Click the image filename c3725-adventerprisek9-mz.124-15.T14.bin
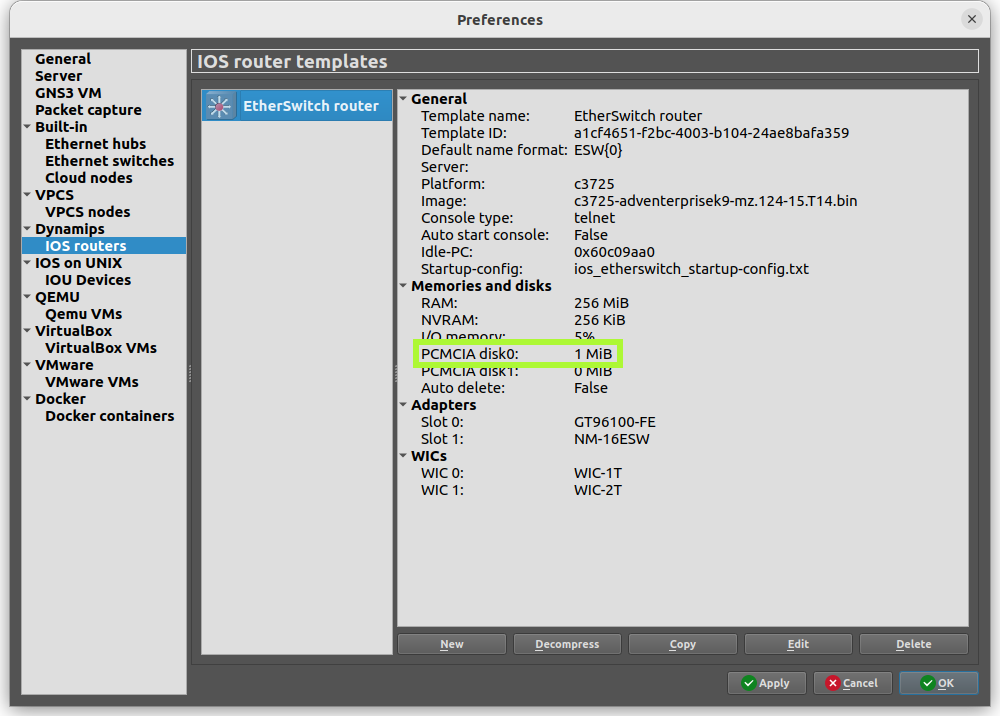Viewport: 1000px width, 716px height. (716, 201)
